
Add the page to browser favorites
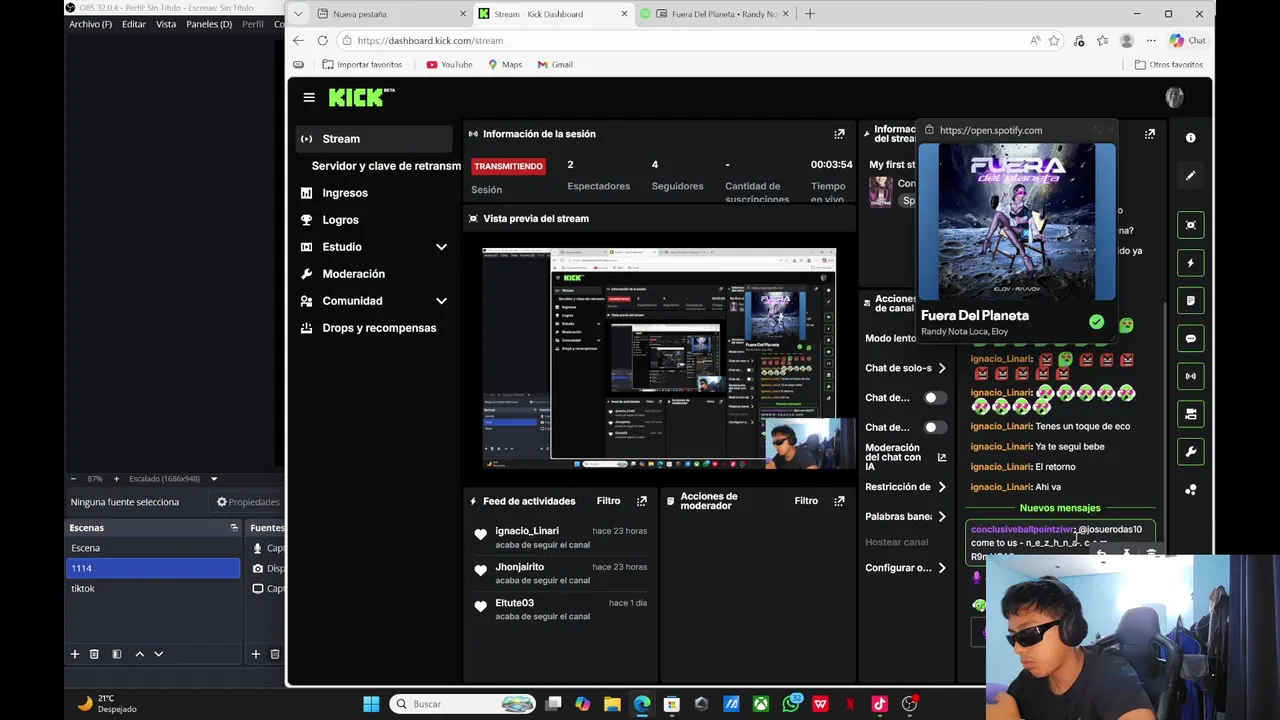(x=1054, y=40)
